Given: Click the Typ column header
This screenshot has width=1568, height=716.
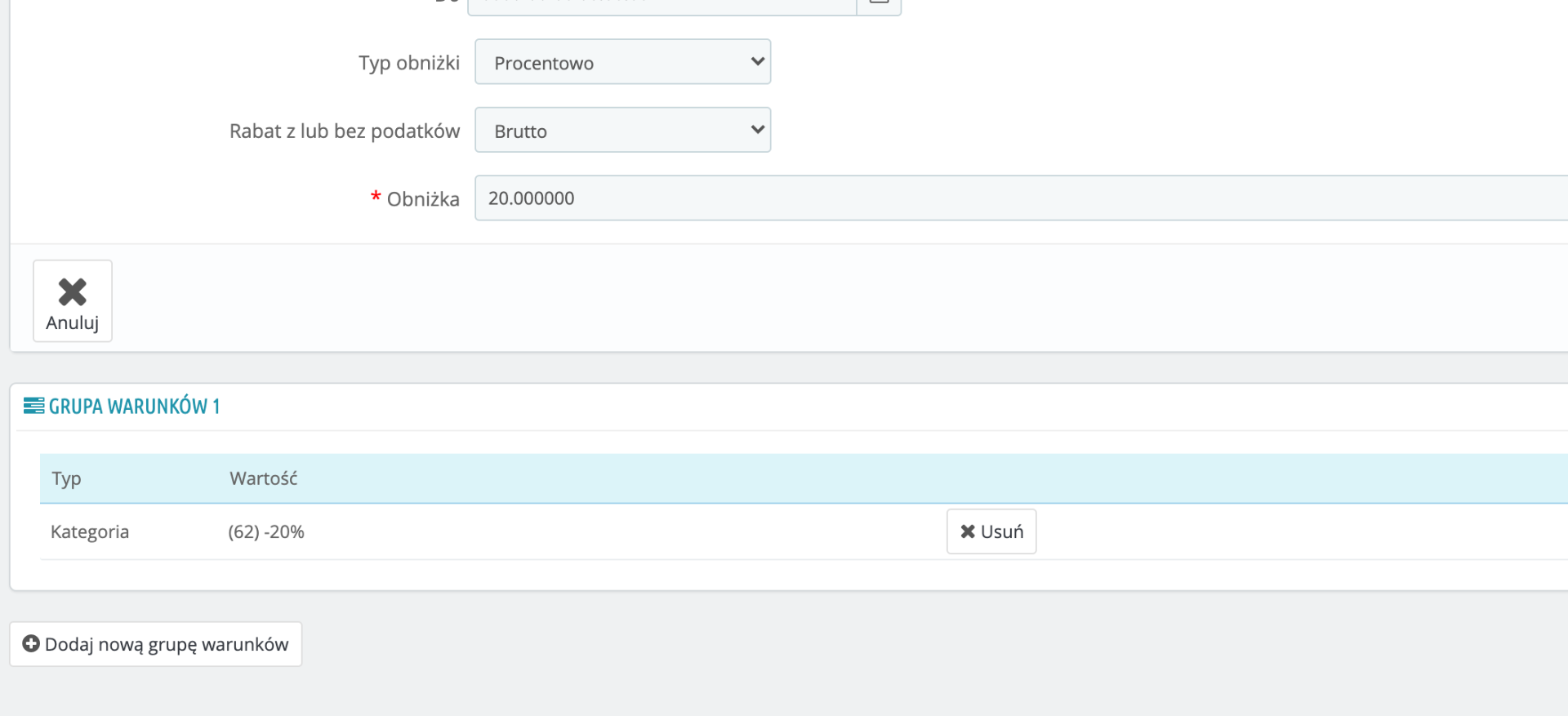Looking at the screenshot, I should tap(66, 478).
